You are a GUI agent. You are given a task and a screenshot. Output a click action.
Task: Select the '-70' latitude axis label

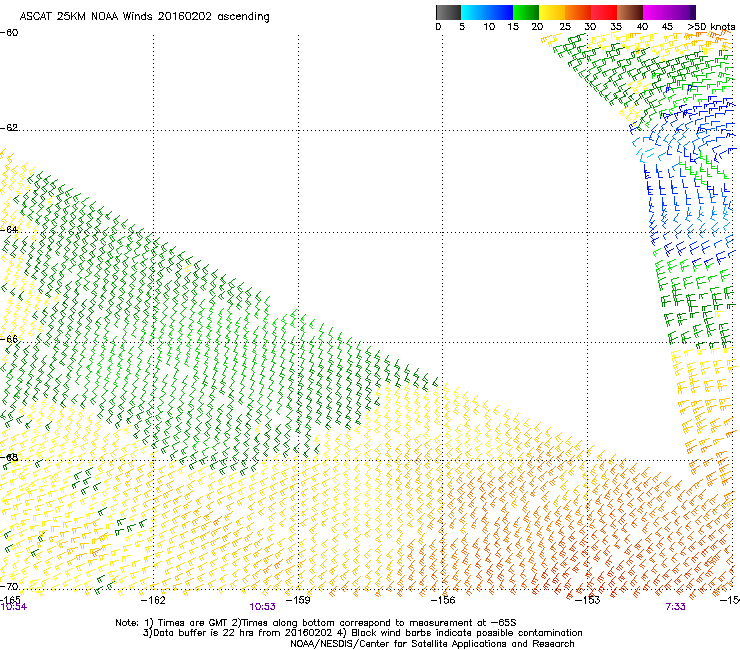9,587
